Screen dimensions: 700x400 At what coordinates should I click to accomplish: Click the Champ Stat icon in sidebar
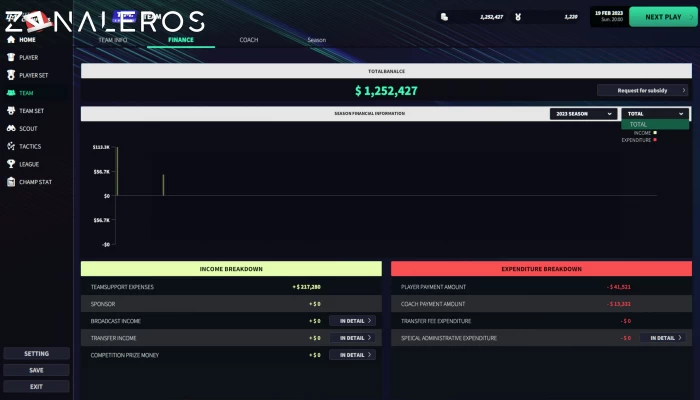click(x=11, y=182)
